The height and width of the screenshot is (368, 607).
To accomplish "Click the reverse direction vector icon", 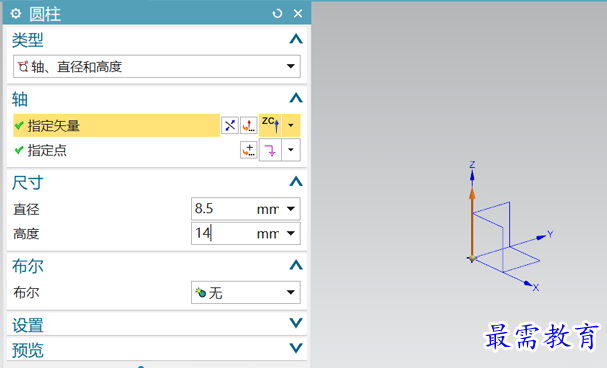I will coord(230,125).
